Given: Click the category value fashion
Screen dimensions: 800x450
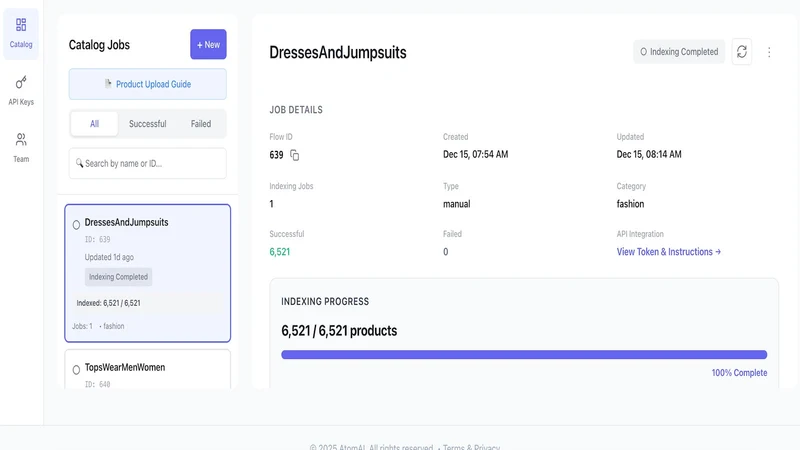Looking at the screenshot, I should pyautogui.click(x=630, y=204).
